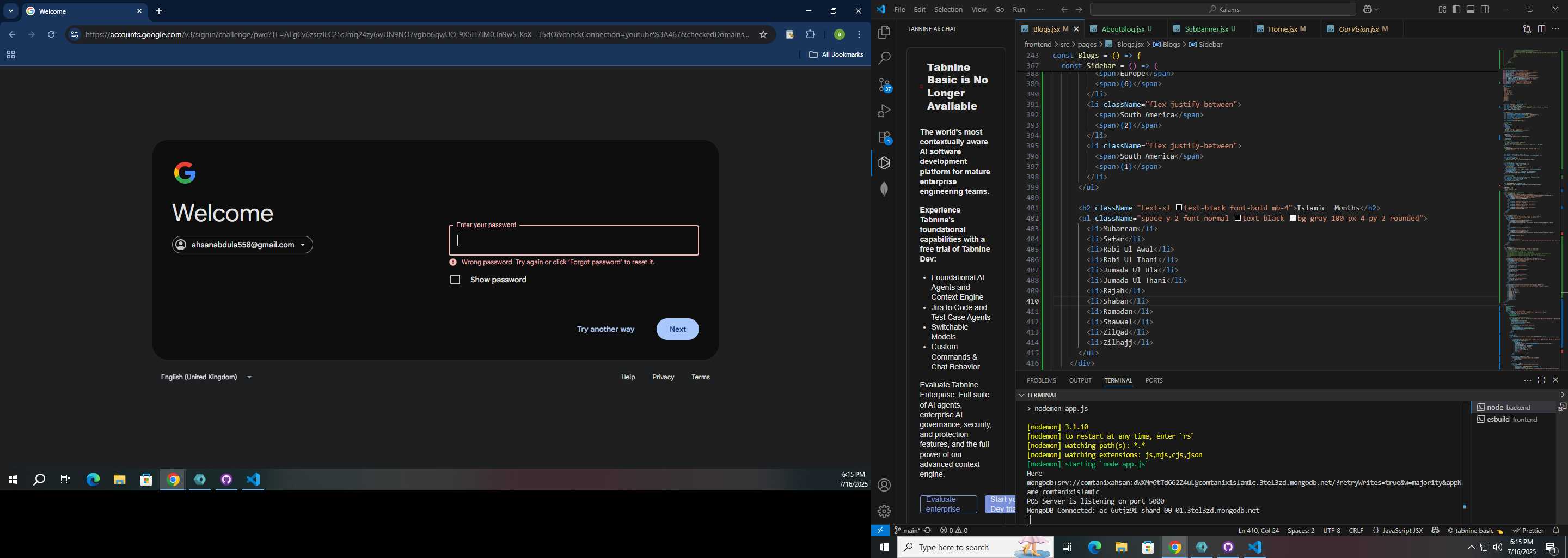Select the Tabnine AI icon in activity bar

click(884, 163)
